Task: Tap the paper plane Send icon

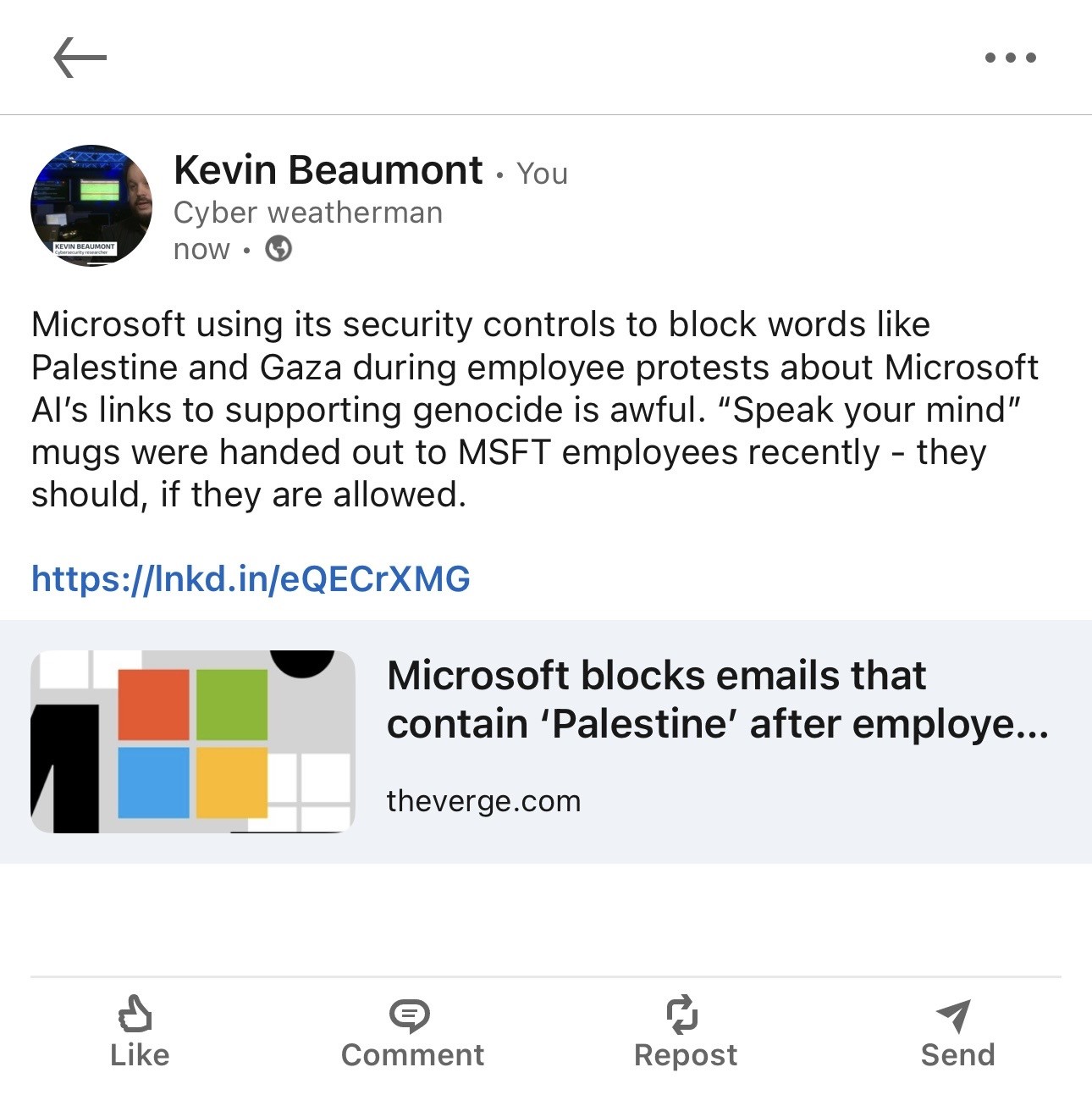Action: (954, 1015)
